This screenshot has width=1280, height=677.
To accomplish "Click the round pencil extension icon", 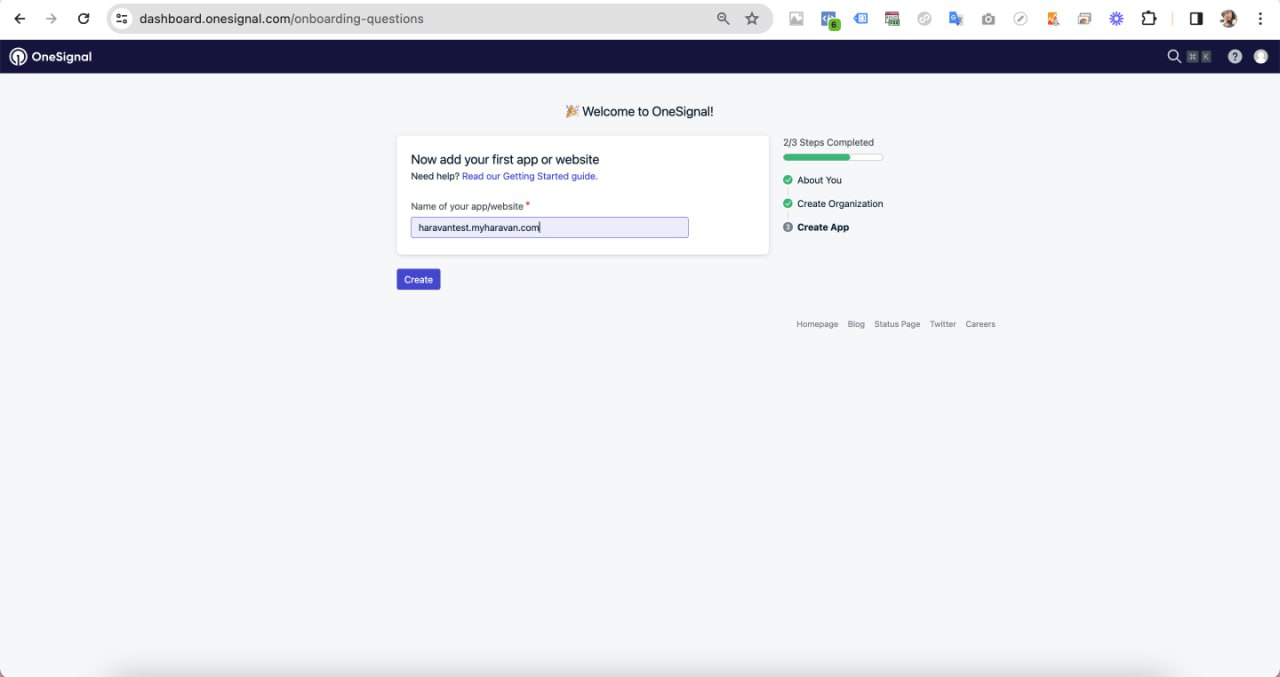I will (1020, 18).
